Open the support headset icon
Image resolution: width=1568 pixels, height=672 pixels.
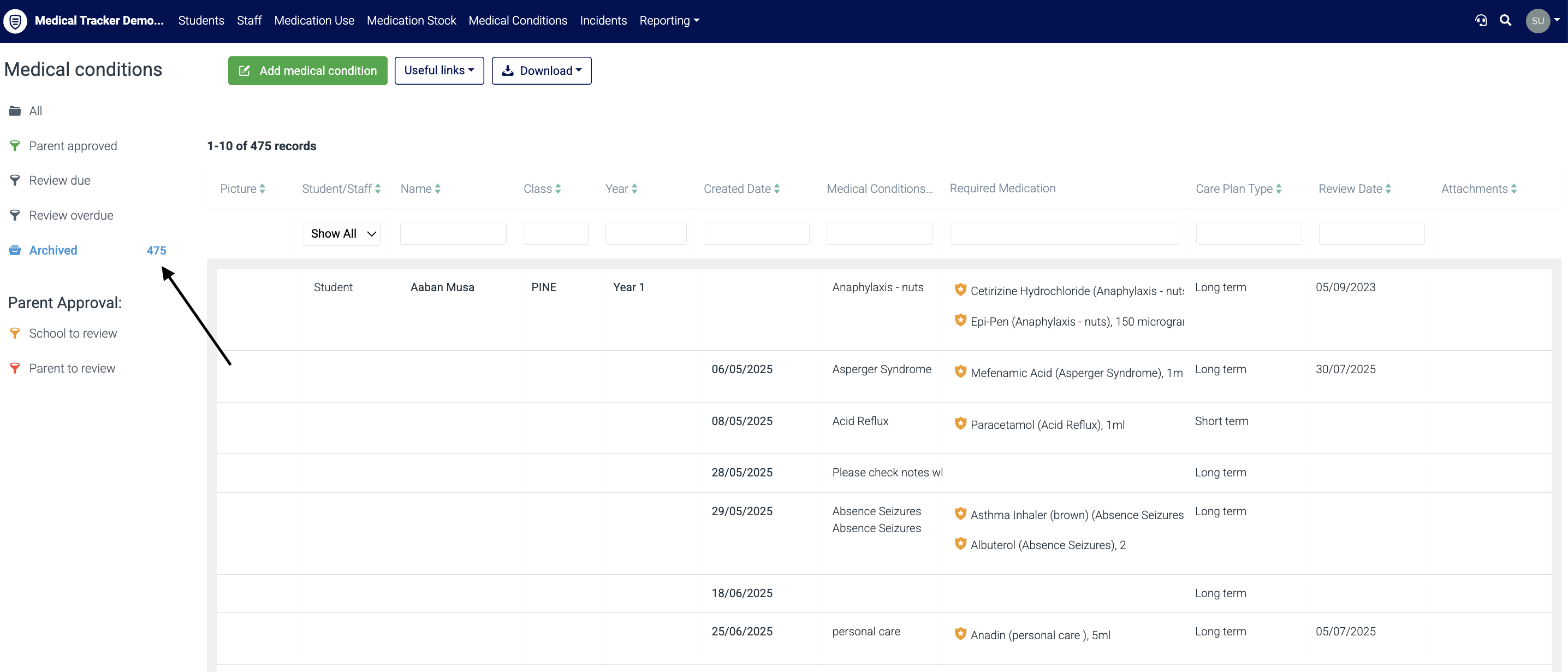tap(1481, 21)
